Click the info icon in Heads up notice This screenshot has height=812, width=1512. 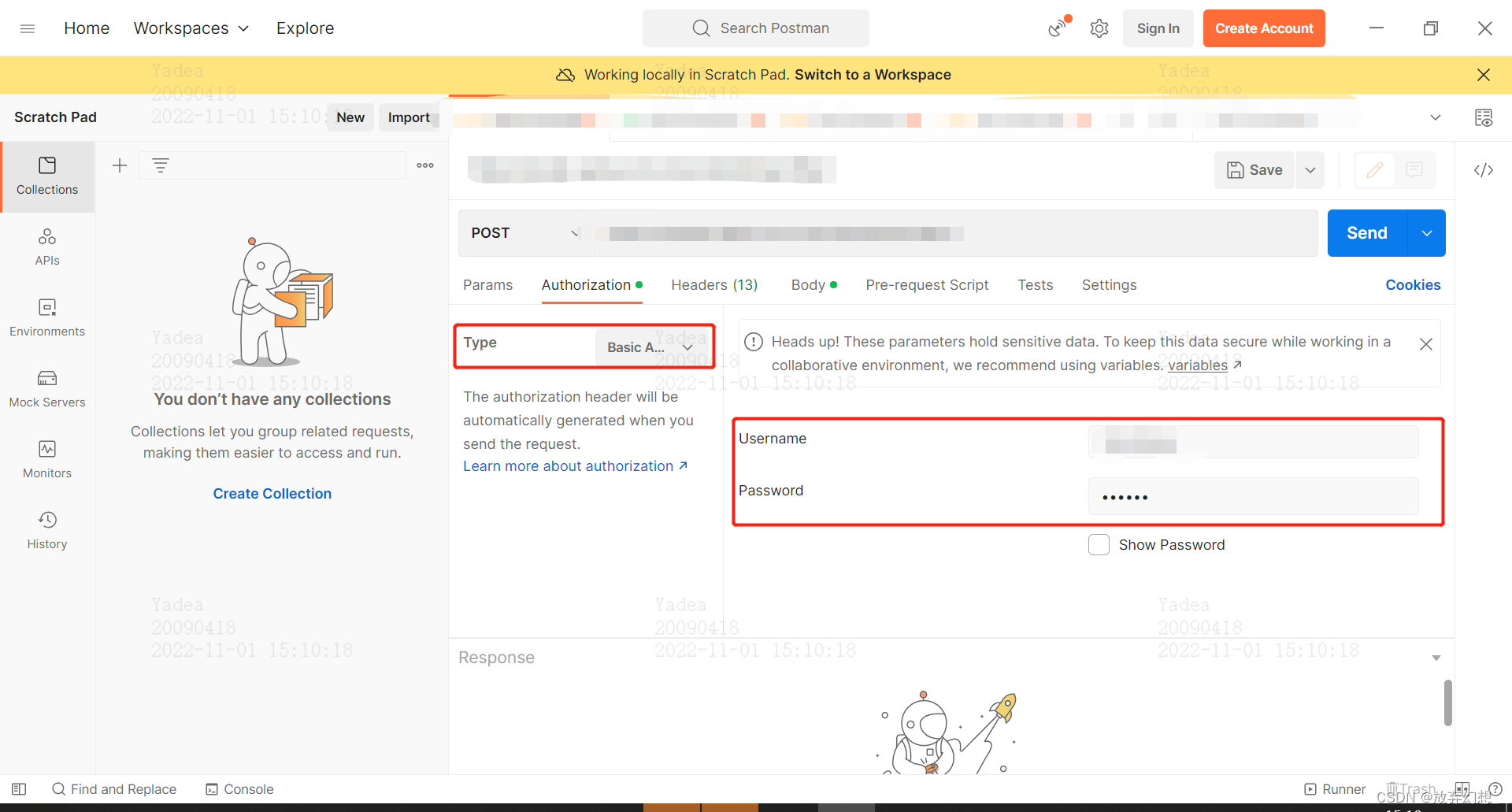click(x=754, y=342)
